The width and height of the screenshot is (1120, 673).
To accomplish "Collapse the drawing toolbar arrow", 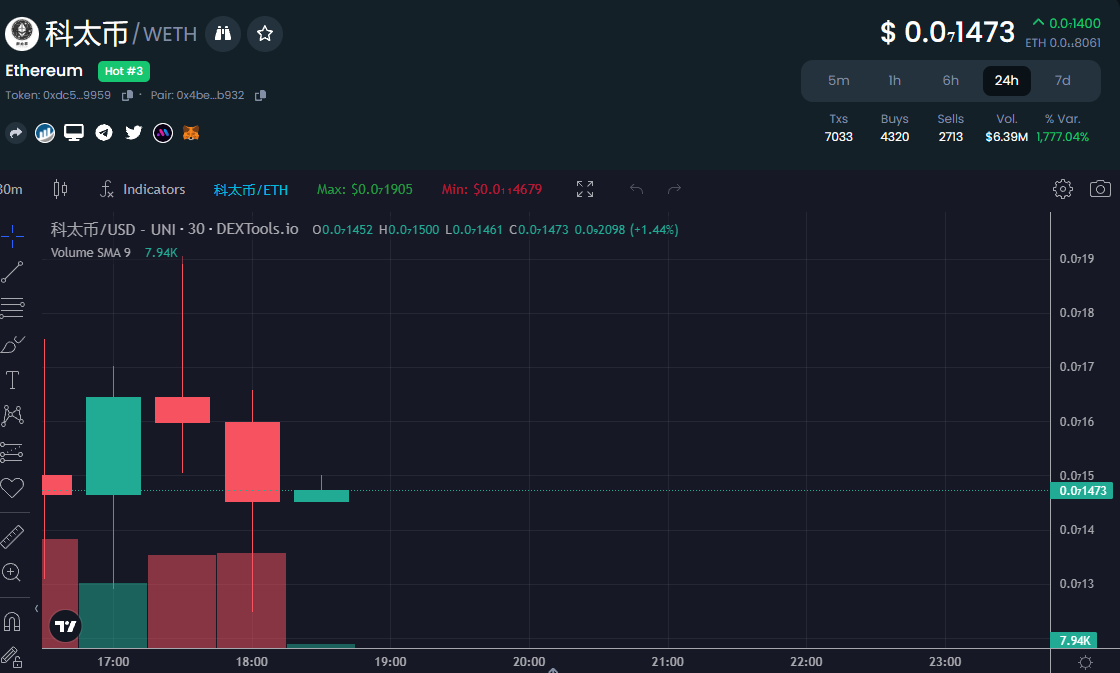I will coord(36,609).
